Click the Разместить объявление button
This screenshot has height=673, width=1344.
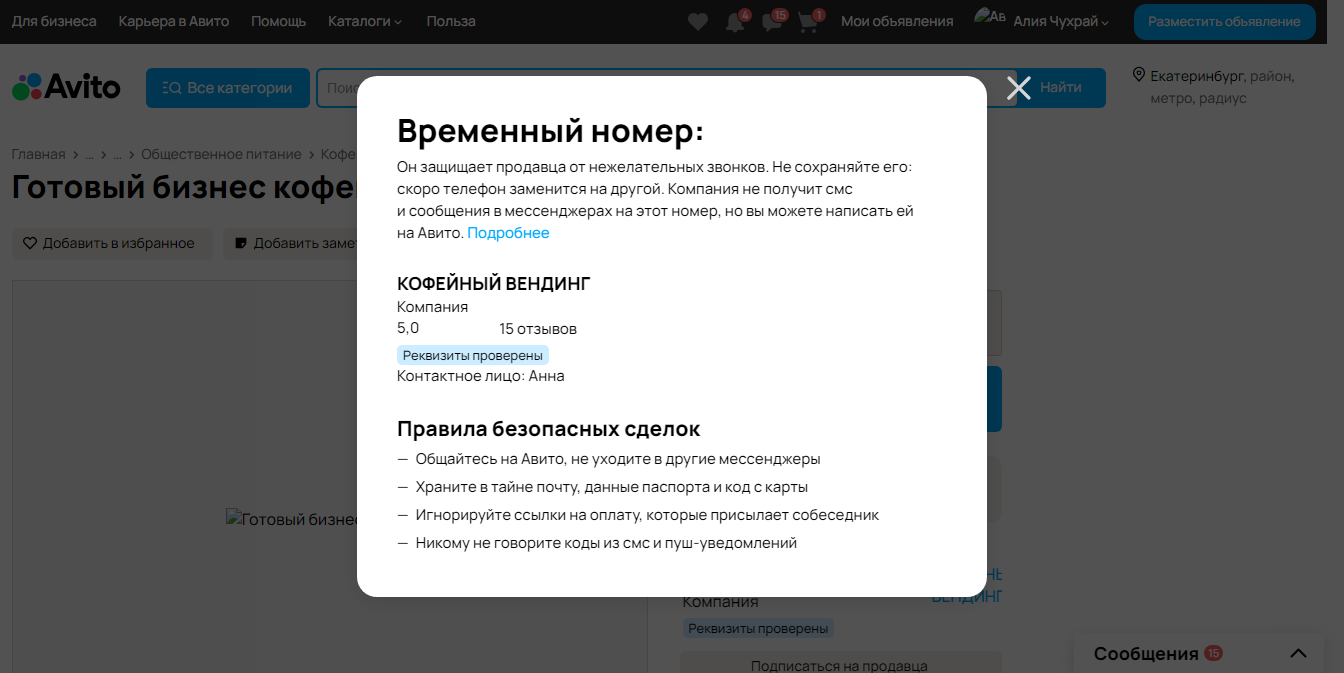tap(1224, 21)
